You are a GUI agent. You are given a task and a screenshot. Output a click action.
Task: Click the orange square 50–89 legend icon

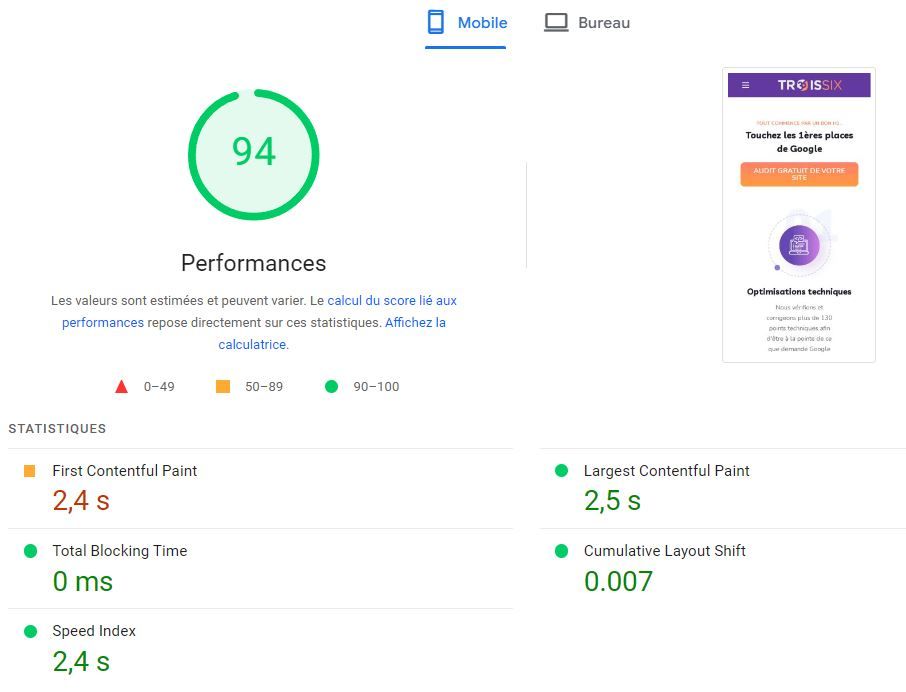(x=223, y=387)
